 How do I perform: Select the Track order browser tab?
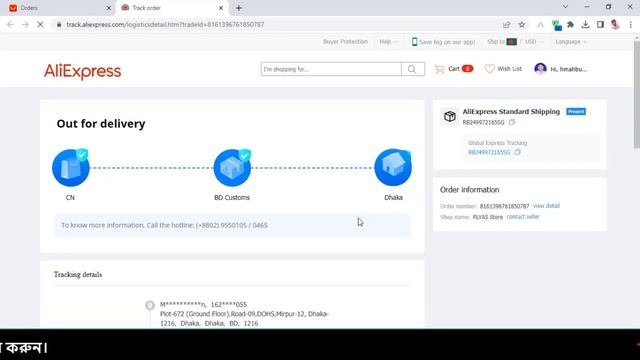(x=171, y=8)
